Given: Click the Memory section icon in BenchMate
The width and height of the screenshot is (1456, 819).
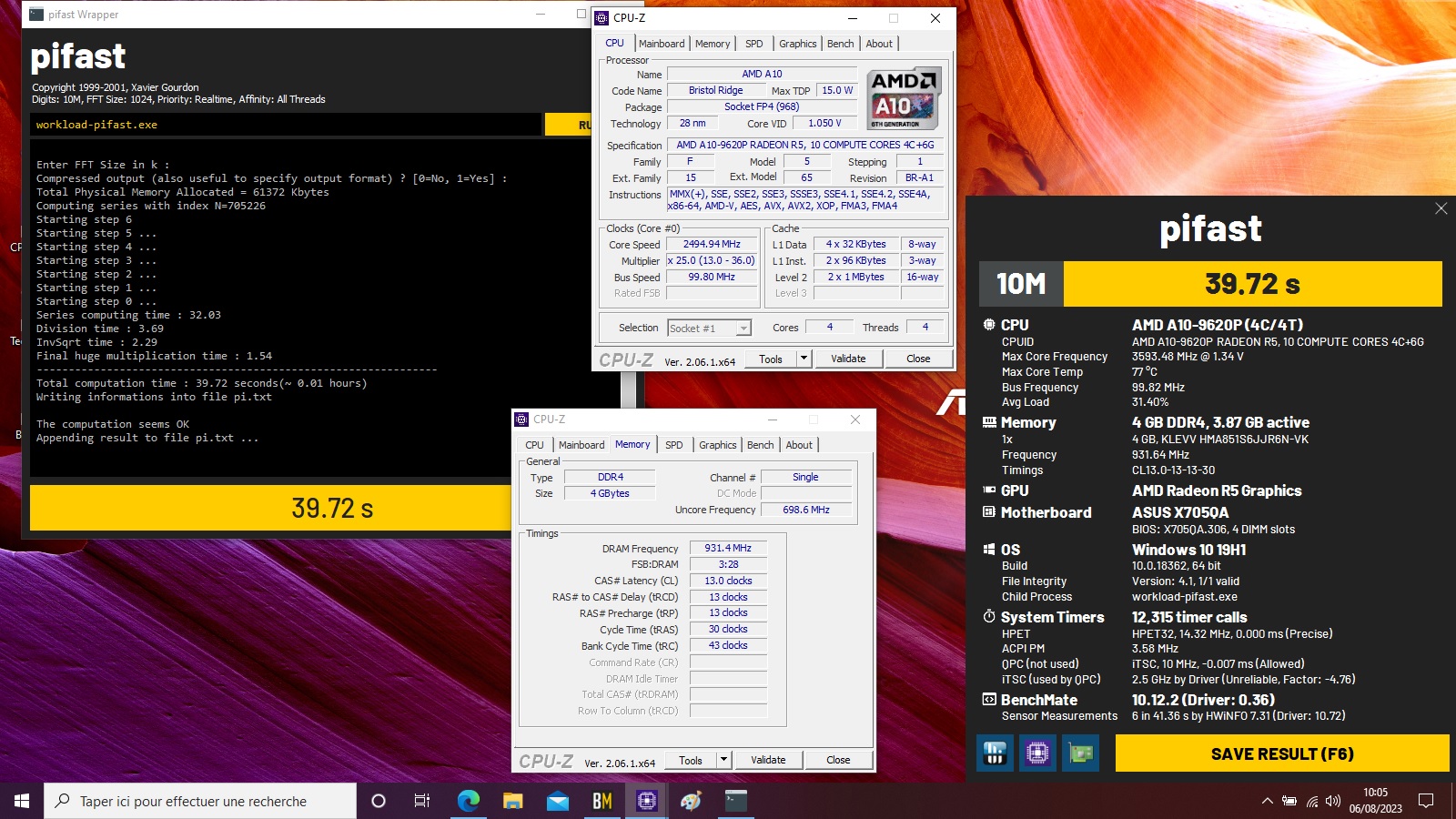Looking at the screenshot, I should pos(989,422).
